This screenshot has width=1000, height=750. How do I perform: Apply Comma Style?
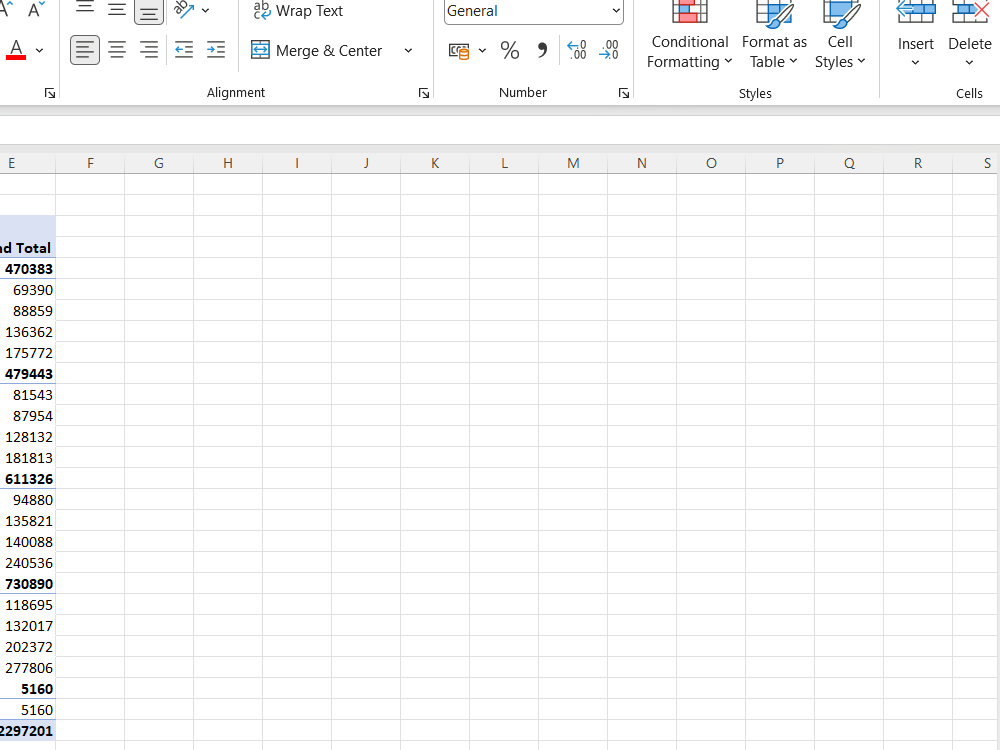[x=542, y=50]
